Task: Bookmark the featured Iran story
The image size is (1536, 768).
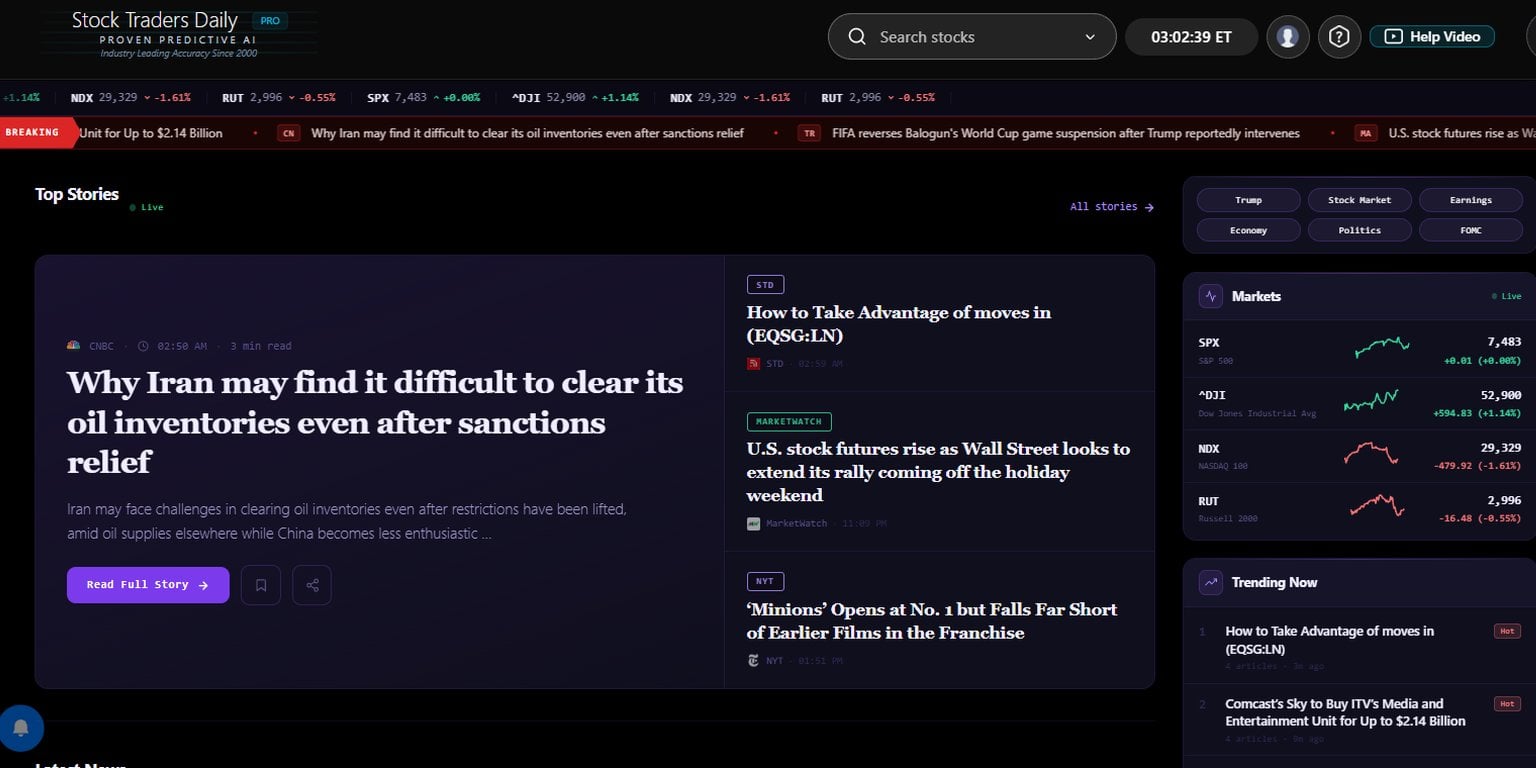Action: coord(261,585)
